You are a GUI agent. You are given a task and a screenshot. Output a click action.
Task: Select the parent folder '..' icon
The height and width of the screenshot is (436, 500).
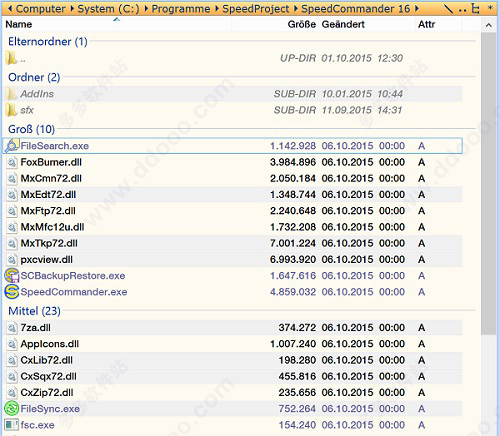(11, 58)
